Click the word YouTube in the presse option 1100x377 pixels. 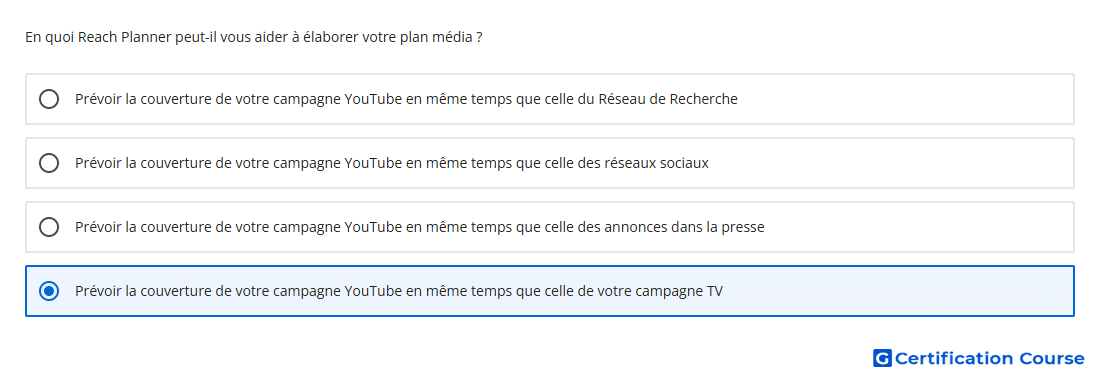(373, 227)
